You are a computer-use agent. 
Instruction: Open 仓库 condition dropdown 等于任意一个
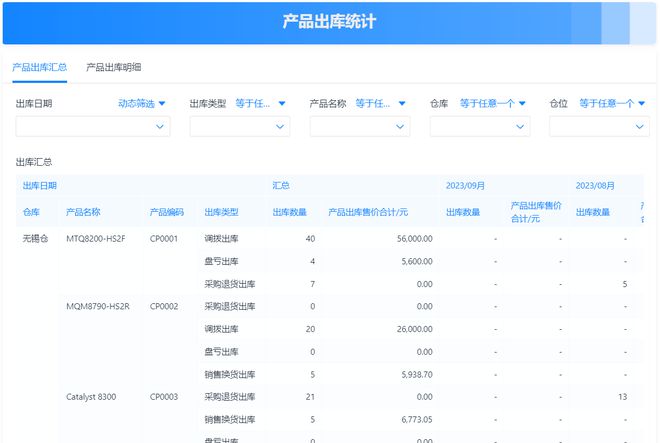click(492, 104)
